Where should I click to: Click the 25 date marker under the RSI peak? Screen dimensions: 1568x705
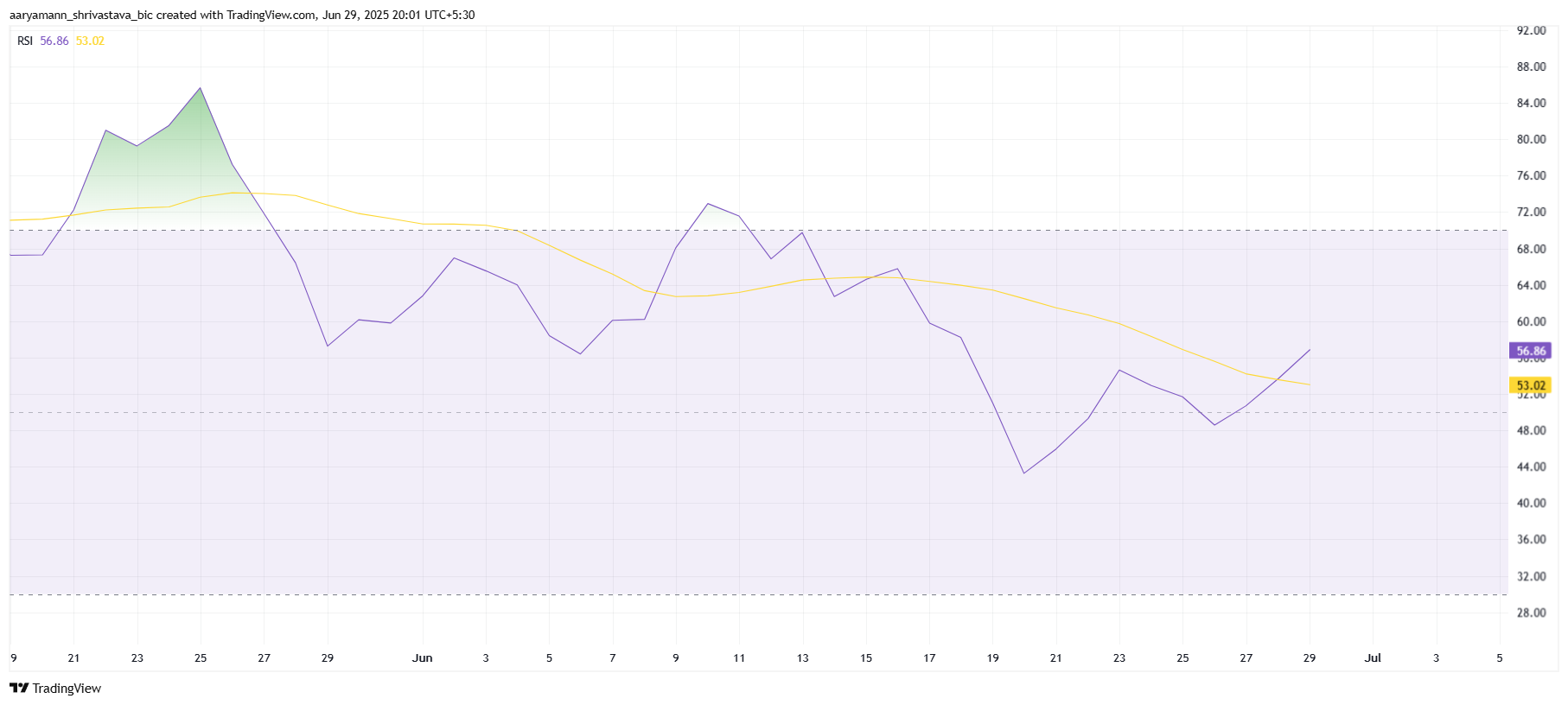[201, 657]
